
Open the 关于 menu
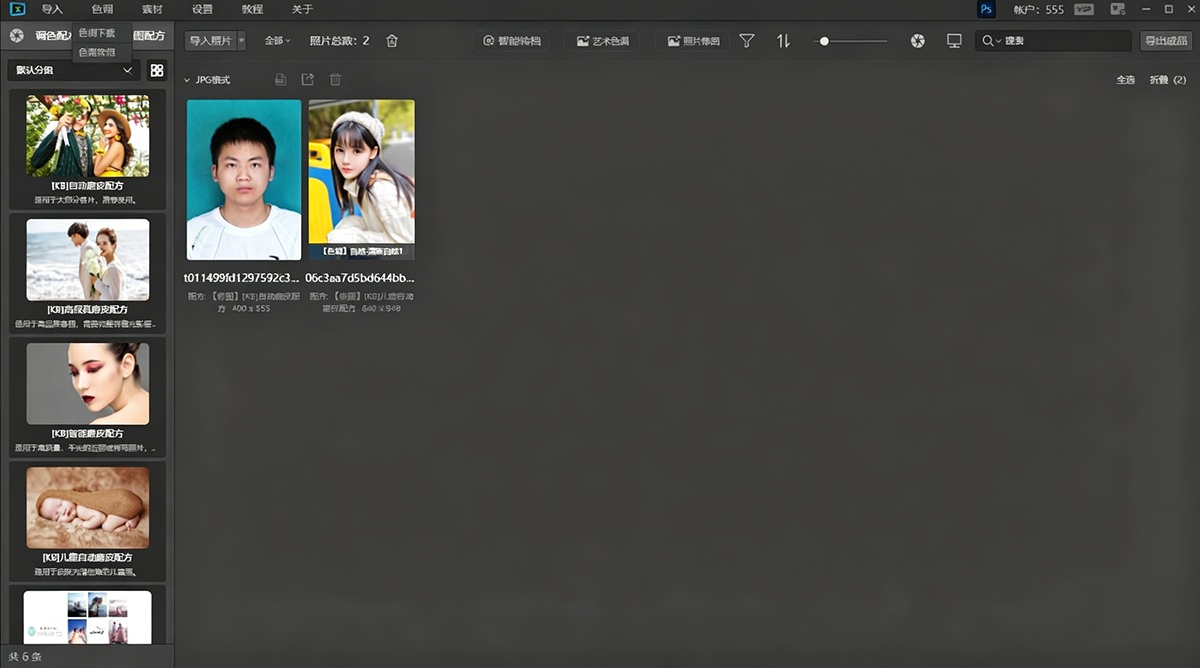(x=302, y=9)
